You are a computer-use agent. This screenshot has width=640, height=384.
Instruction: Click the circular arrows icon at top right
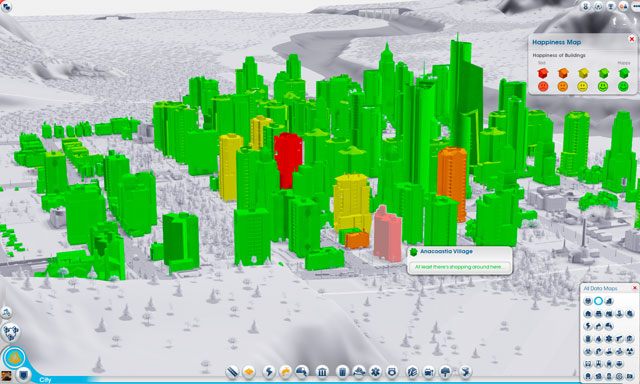click(x=598, y=6)
